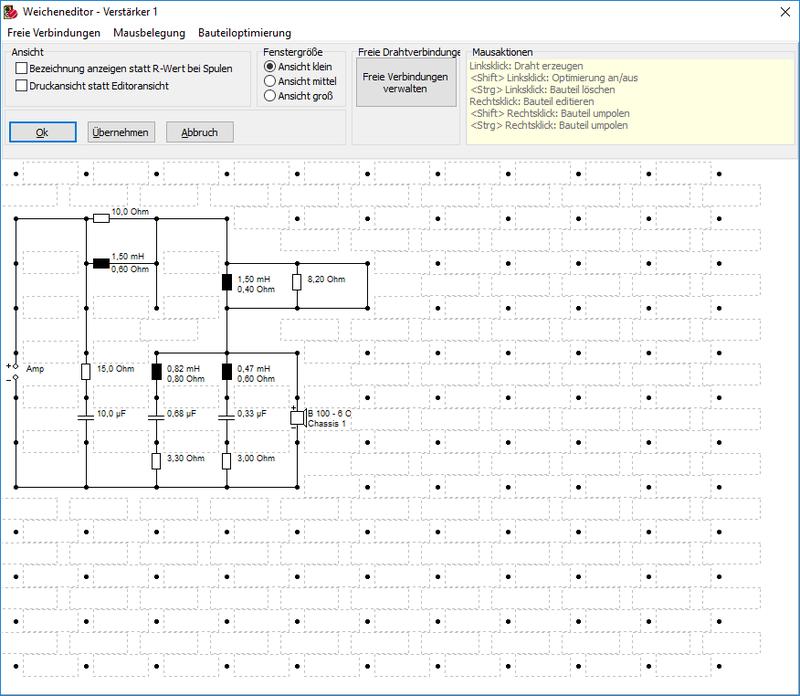The height and width of the screenshot is (696, 800).
Task: Select the Ansicht groß radio option
Action: [269, 96]
